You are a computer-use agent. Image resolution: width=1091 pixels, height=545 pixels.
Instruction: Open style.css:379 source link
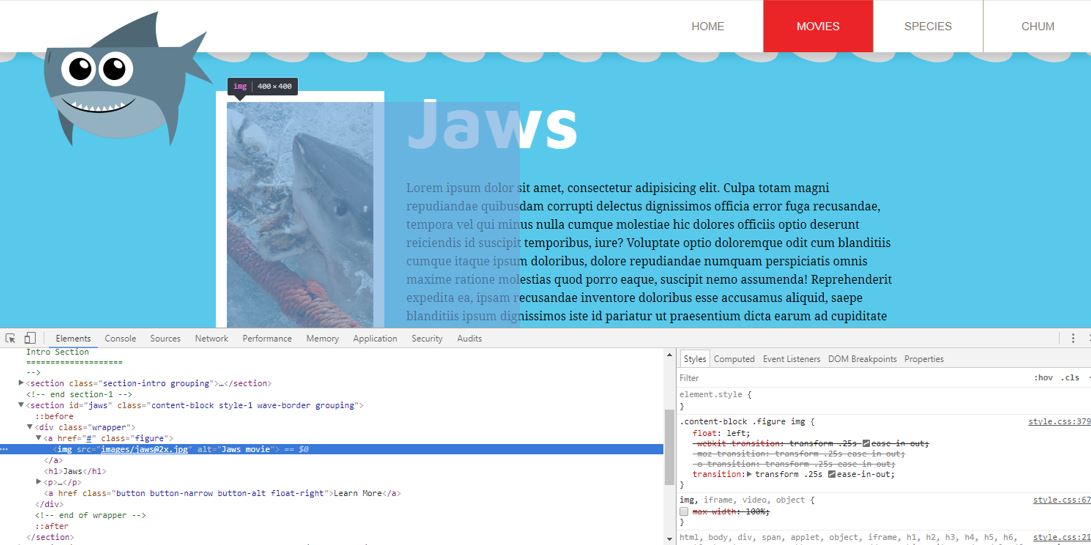[x=1059, y=422]
